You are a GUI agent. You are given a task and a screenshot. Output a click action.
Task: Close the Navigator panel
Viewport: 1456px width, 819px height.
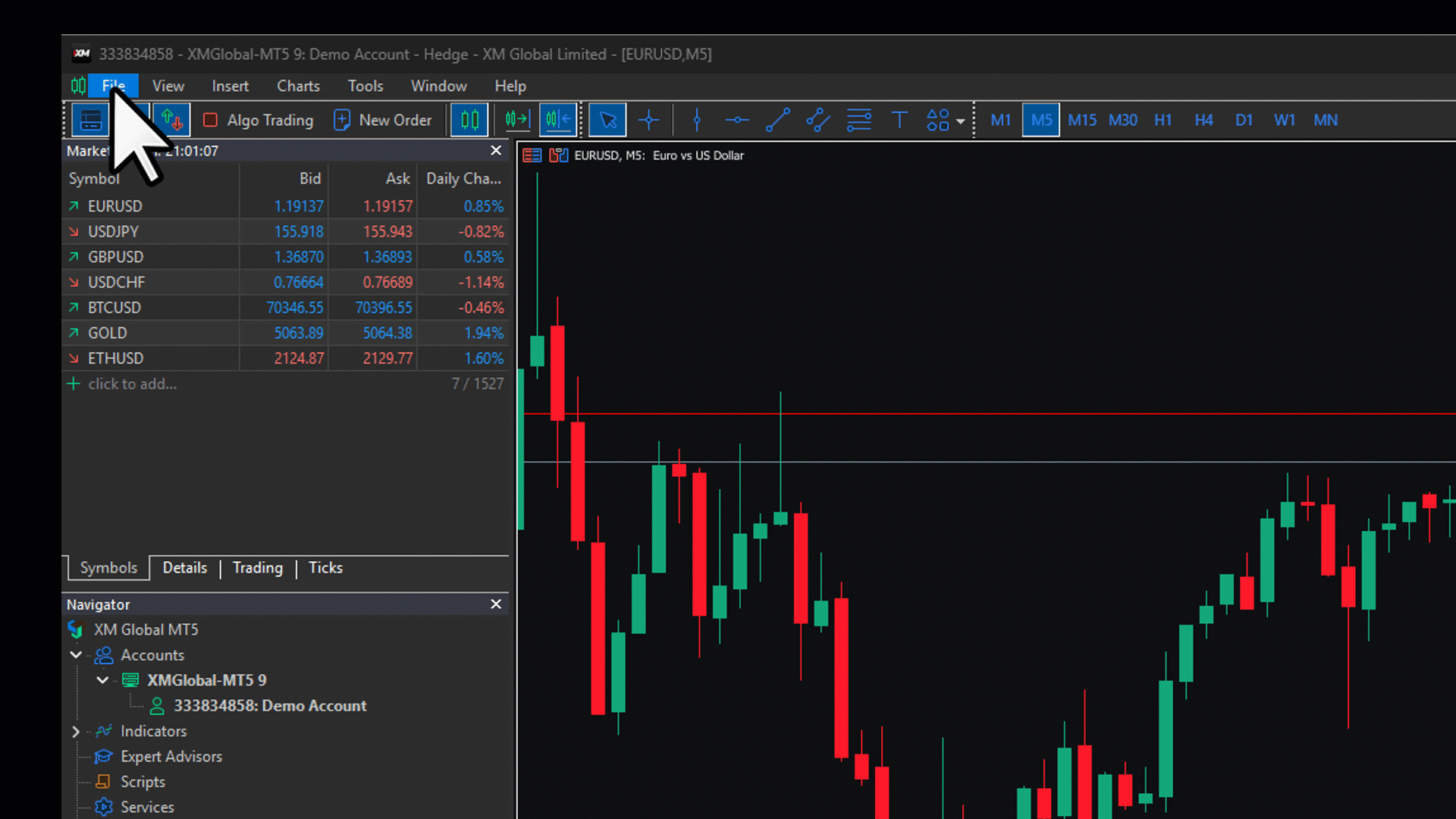496,604
